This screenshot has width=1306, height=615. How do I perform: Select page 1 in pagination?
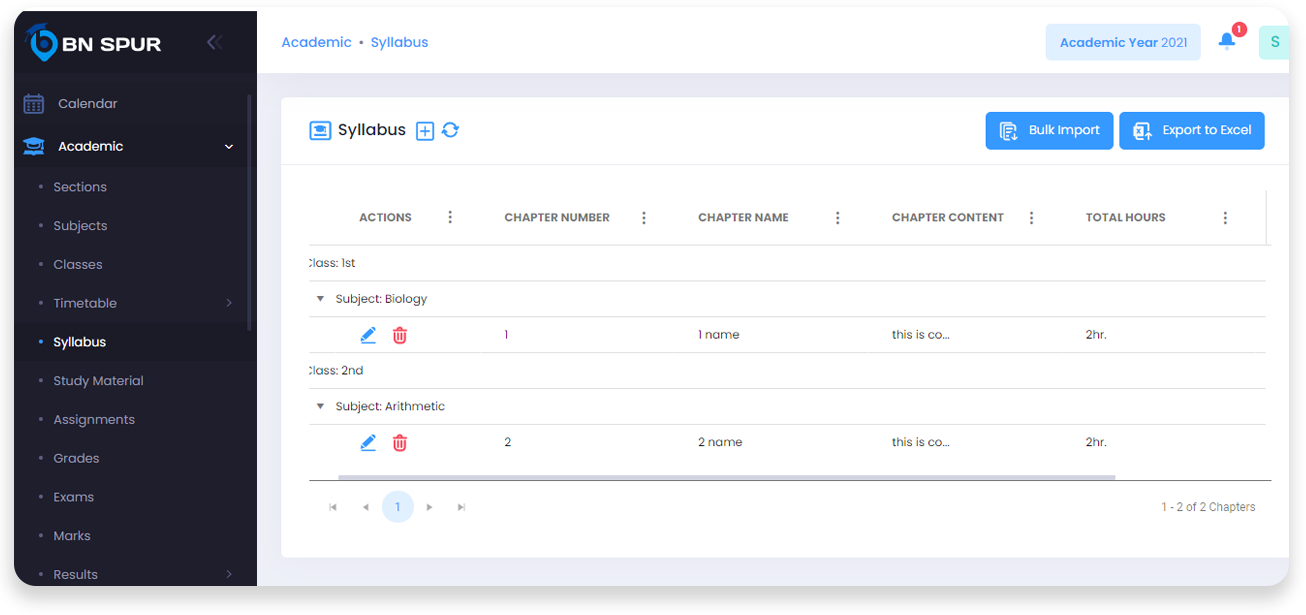pos(398,507)
